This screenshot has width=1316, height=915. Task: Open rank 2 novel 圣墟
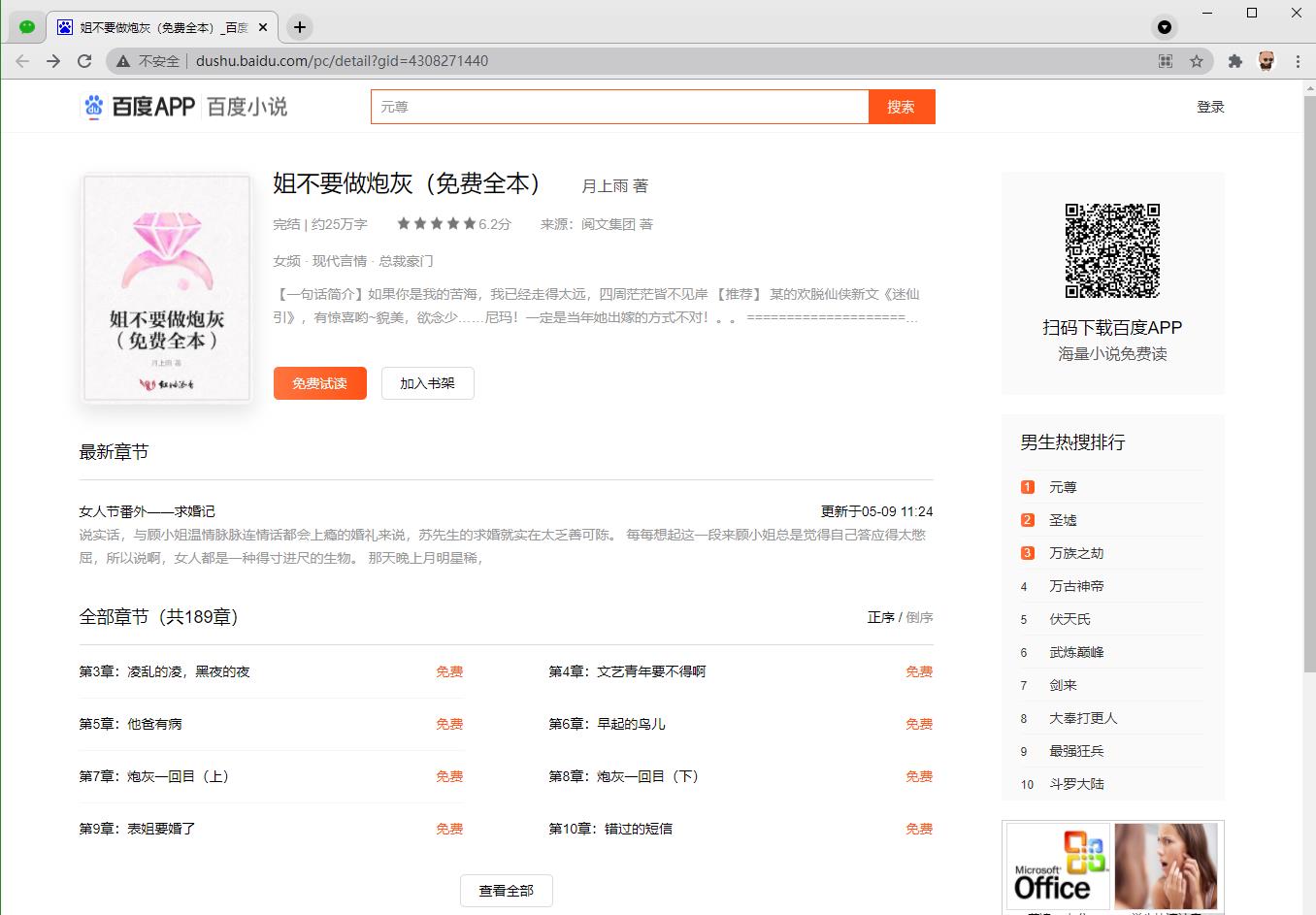point(1063,520)
